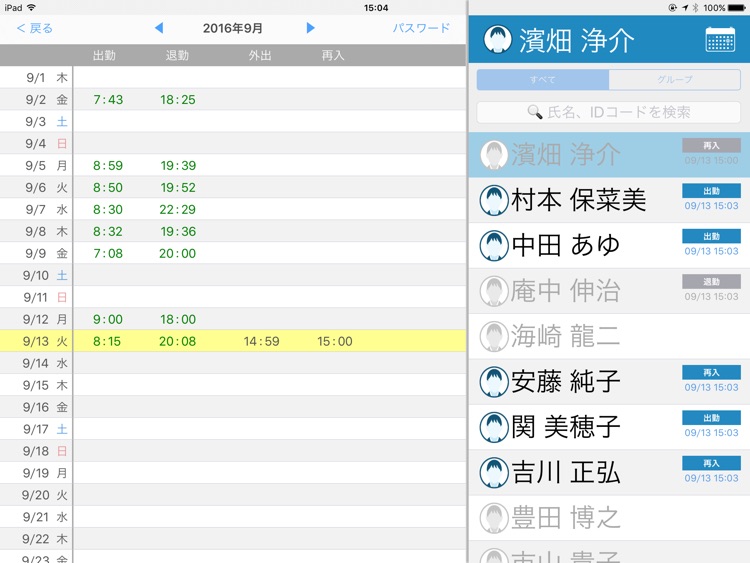The height and width of the screenshot is (563, 750).
Task: Select employee 安藤 純子
Action: coord(609,382)
